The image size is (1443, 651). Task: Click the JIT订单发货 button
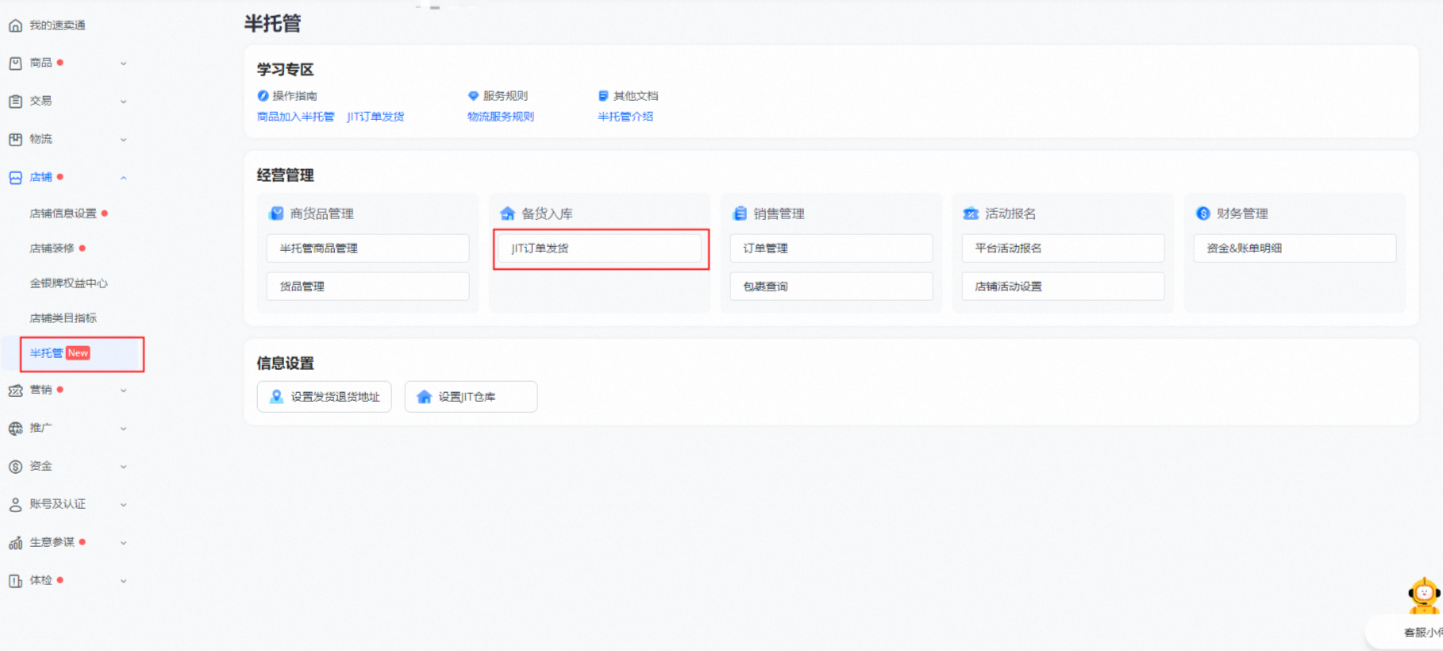(600, 248)
